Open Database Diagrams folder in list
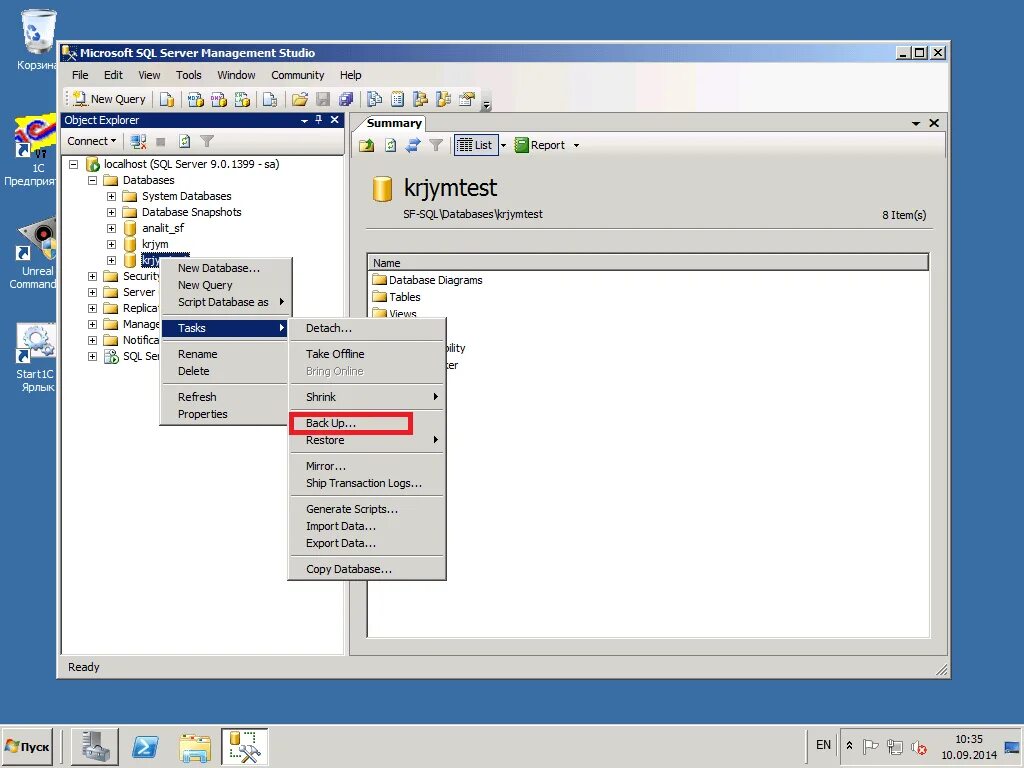The width and height of the screenshot is (1024, 768). tap(428, 280)
